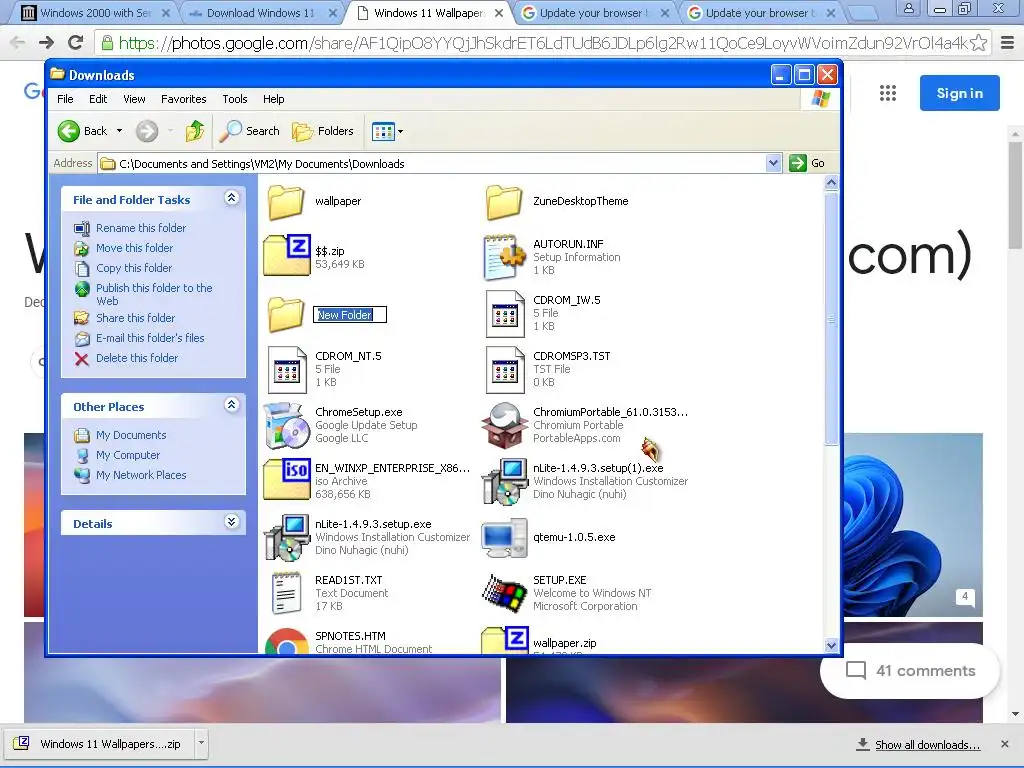The image size is (1024, 768).
Task: Select the nLite-1.4.9.3.setup(1).exe icon
Action: tap(504, 482)
